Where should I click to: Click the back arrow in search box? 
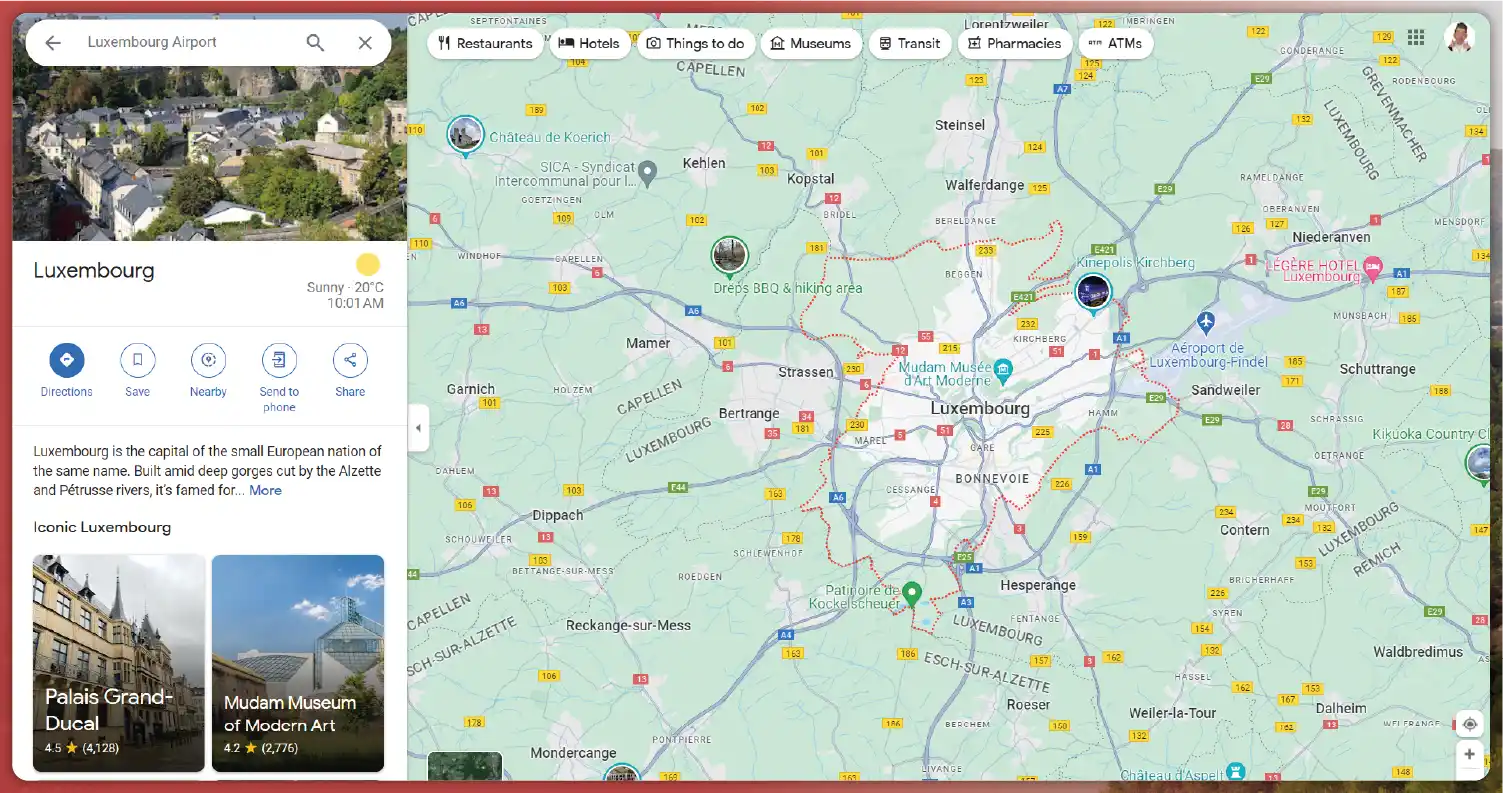tap(53, 43)
